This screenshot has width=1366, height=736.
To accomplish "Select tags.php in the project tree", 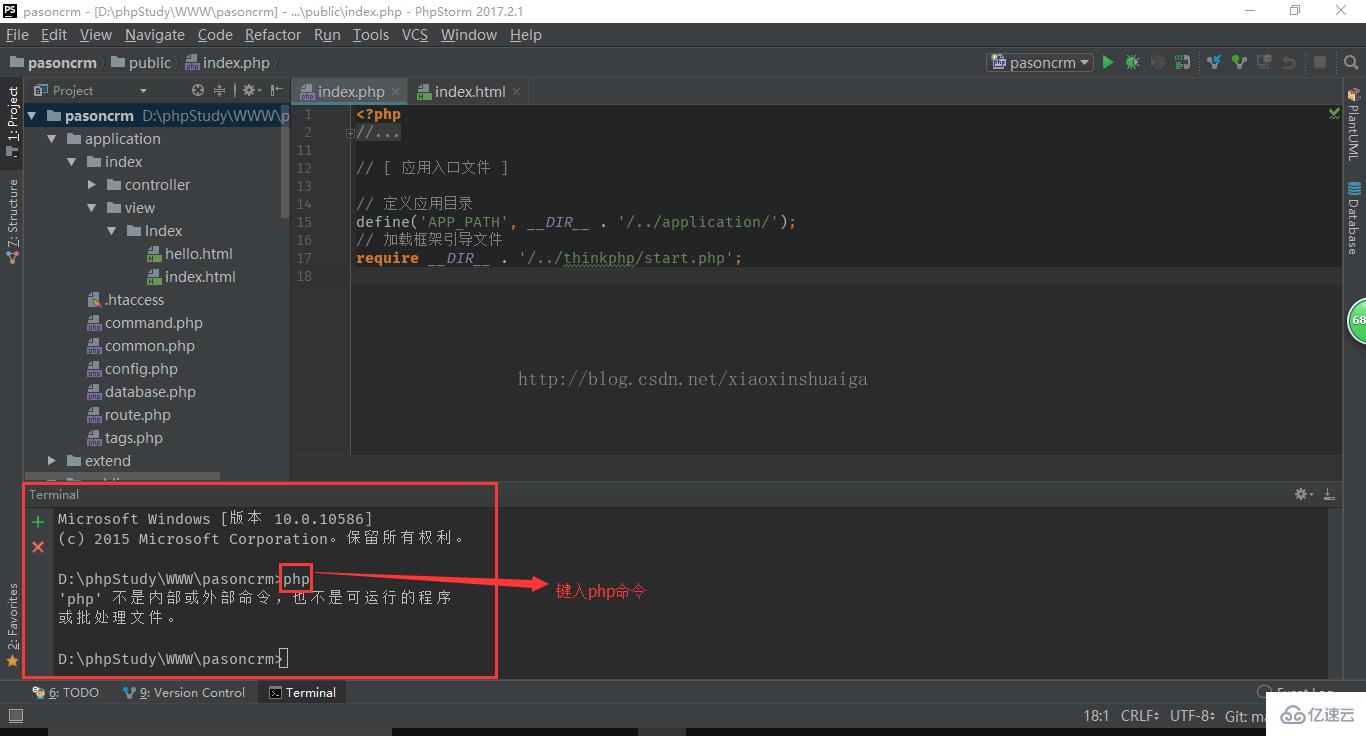I will pyautogui.click(x=124, y=438).
